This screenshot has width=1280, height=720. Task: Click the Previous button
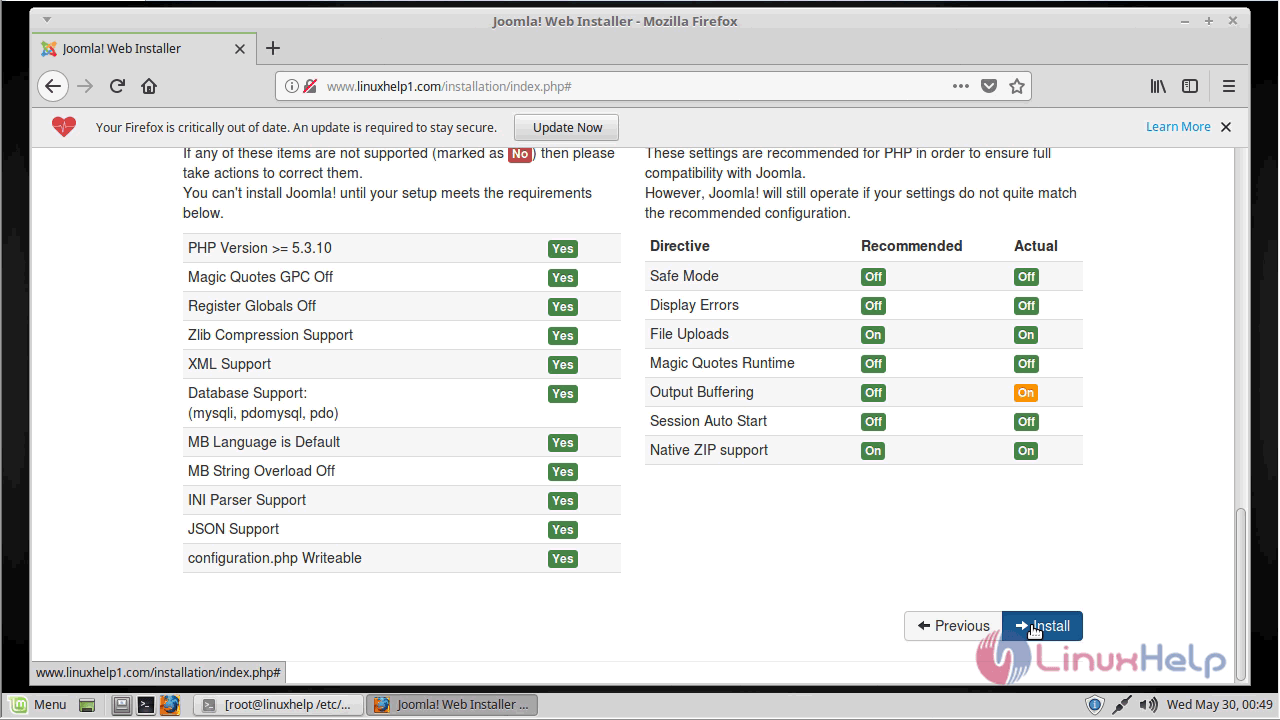click(953, 626)
